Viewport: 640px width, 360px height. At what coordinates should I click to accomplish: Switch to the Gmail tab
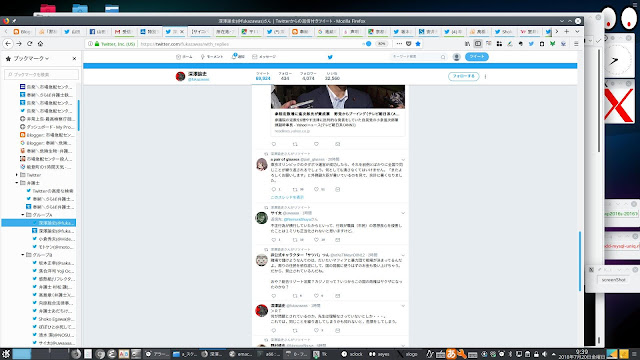point(123,31)
